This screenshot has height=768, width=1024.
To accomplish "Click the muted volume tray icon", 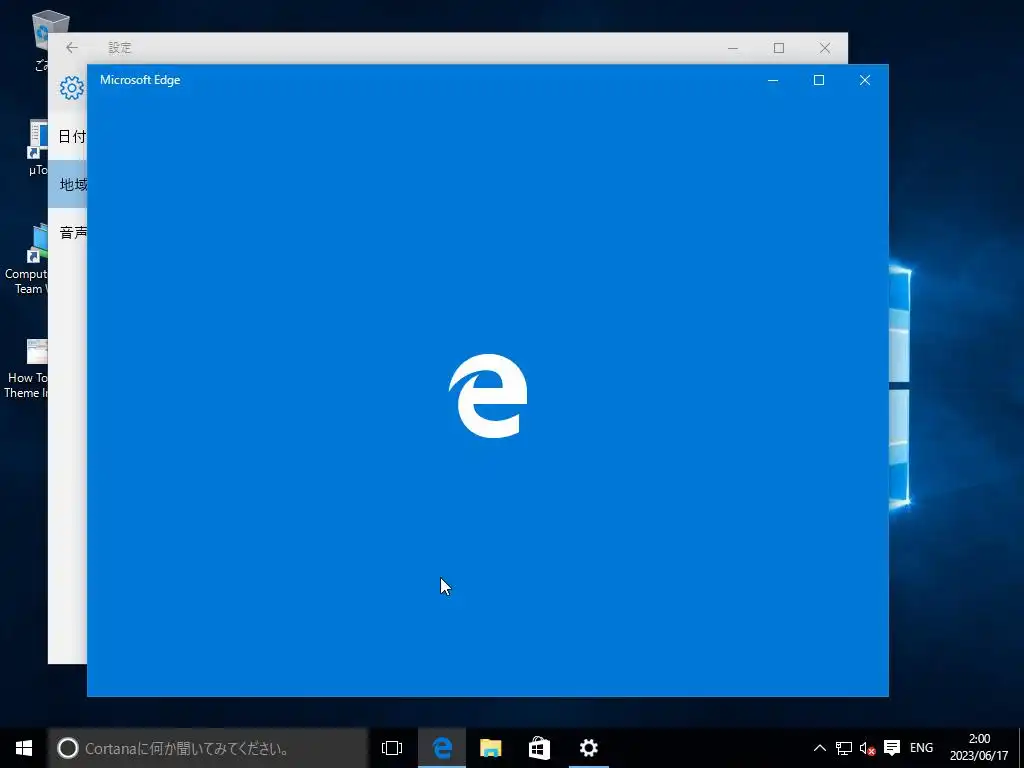I will coord(867,748).
